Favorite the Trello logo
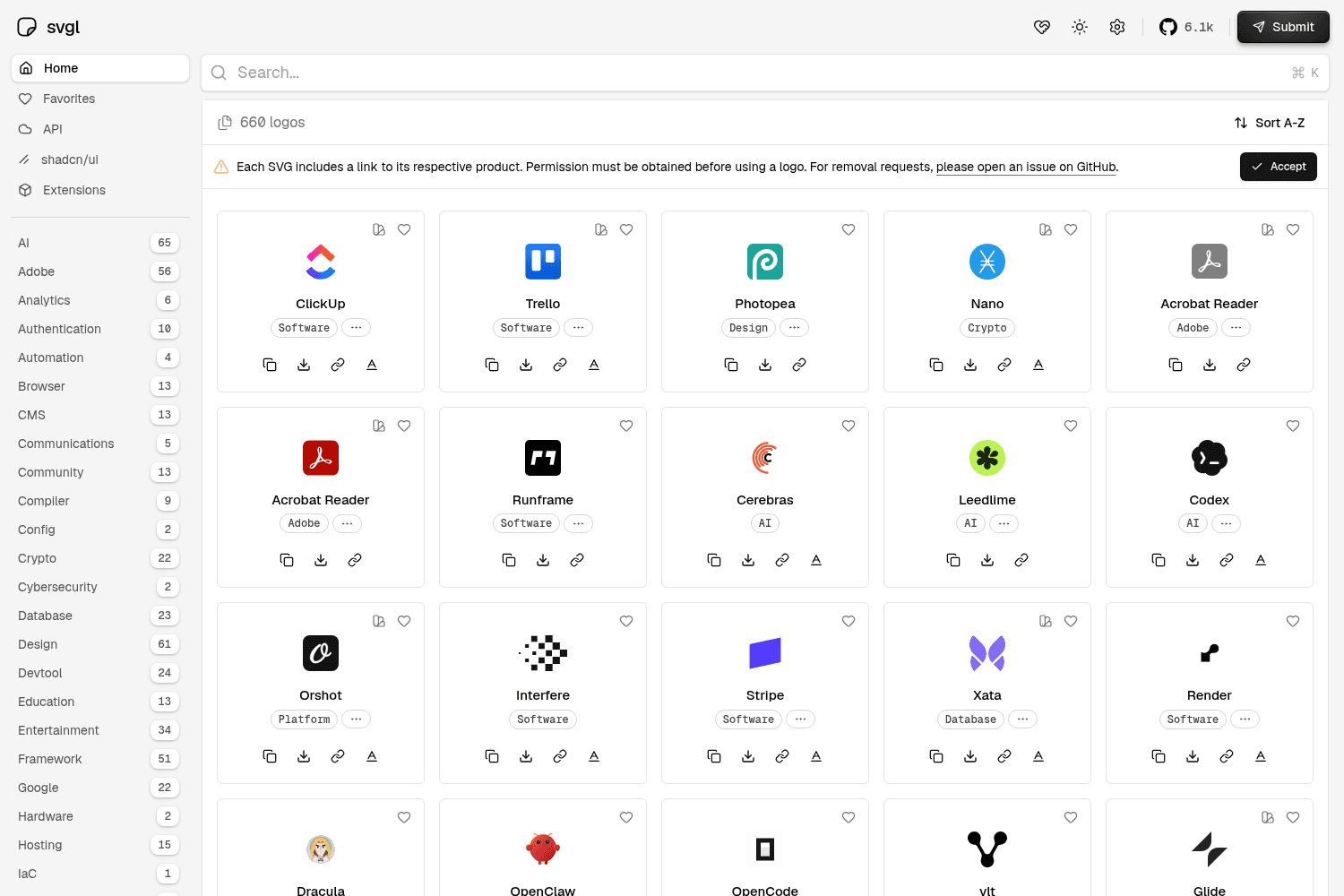1344x896 pixels. point(626,229)
